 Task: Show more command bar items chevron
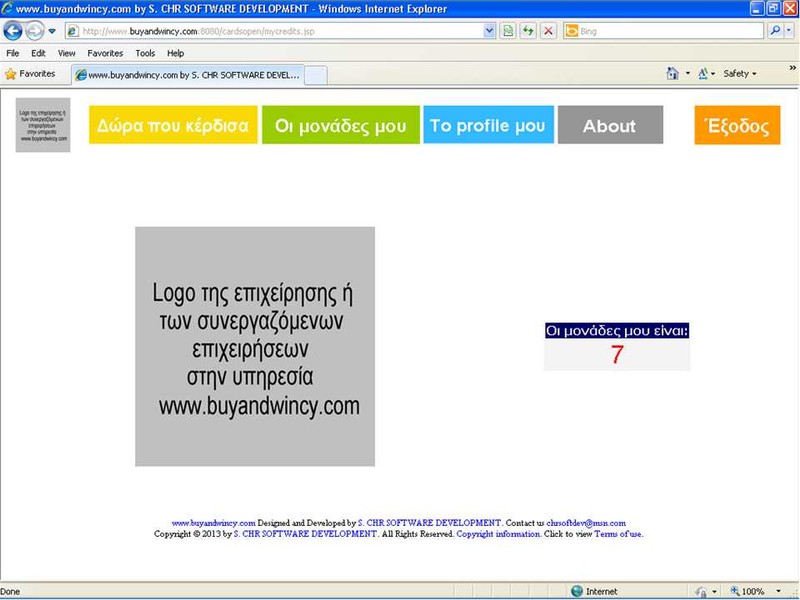[792, 68]
